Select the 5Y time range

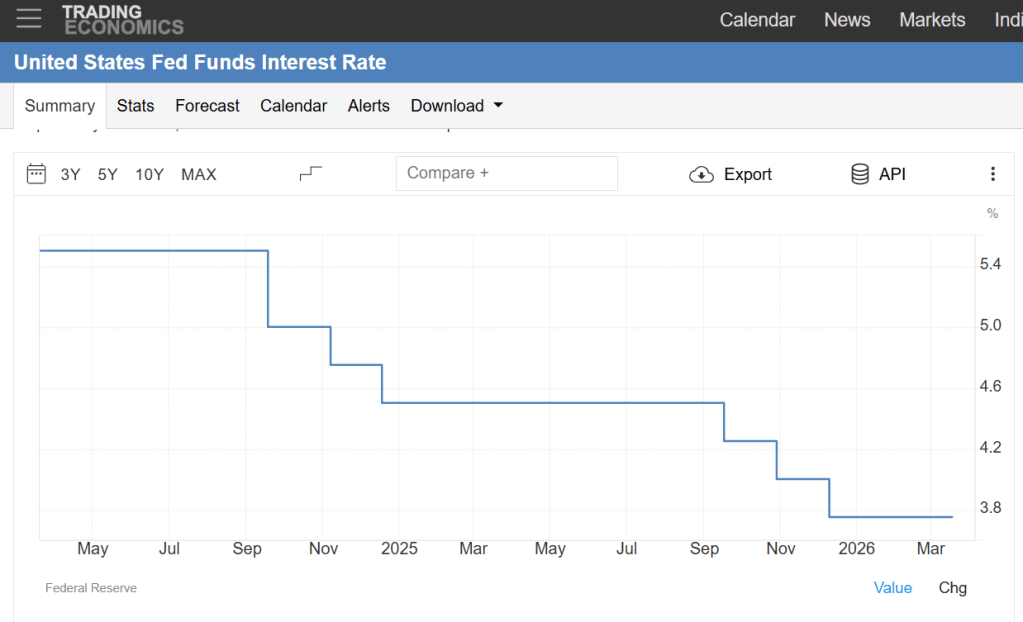pyautogui.click(x=107, y=175)
